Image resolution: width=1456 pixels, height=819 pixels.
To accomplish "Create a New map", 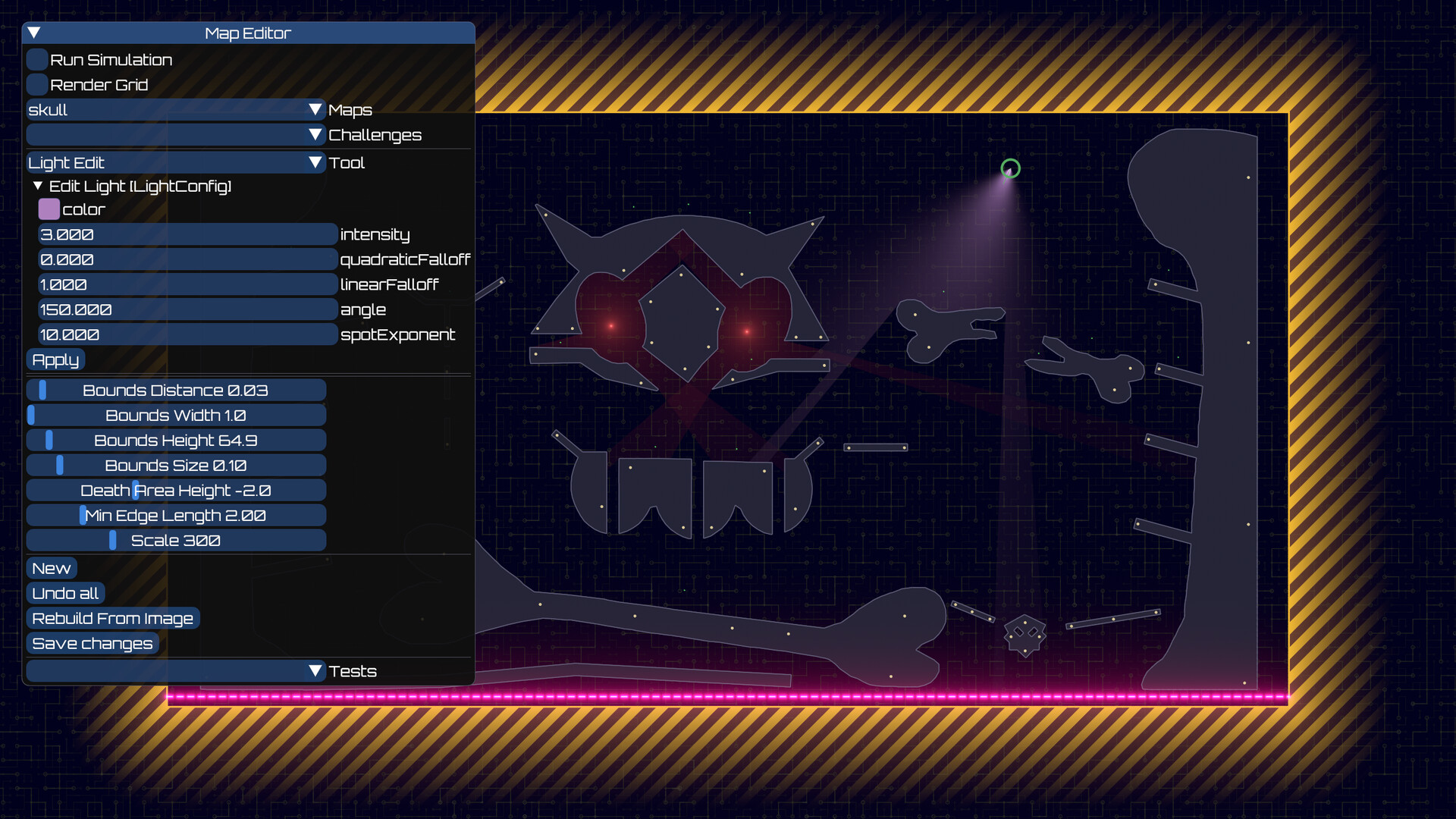I will 52,568.
